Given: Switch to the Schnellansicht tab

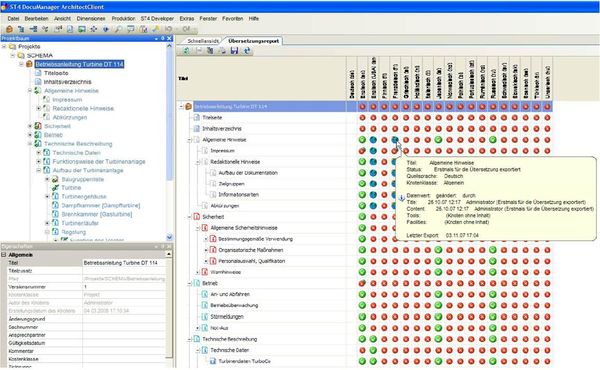Looking at the screenshot, I should point(203,41).
